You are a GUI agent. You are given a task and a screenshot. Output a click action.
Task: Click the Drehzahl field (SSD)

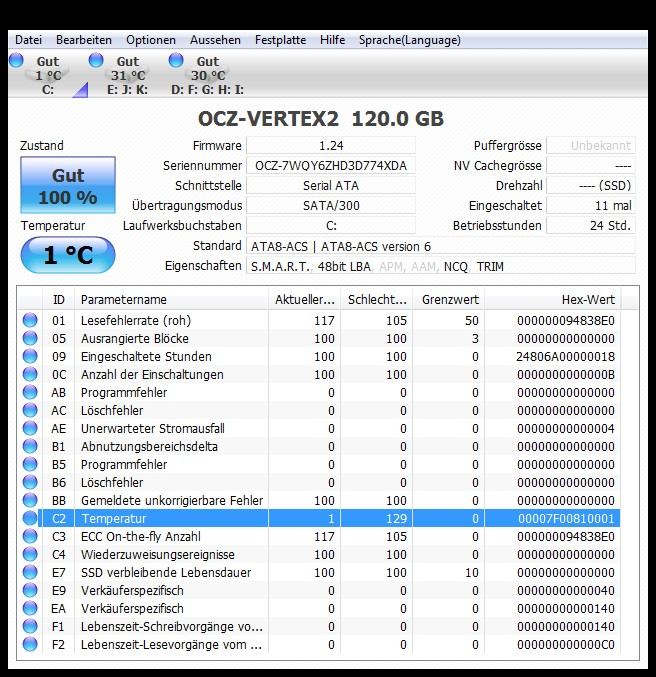tap(591, 185)
